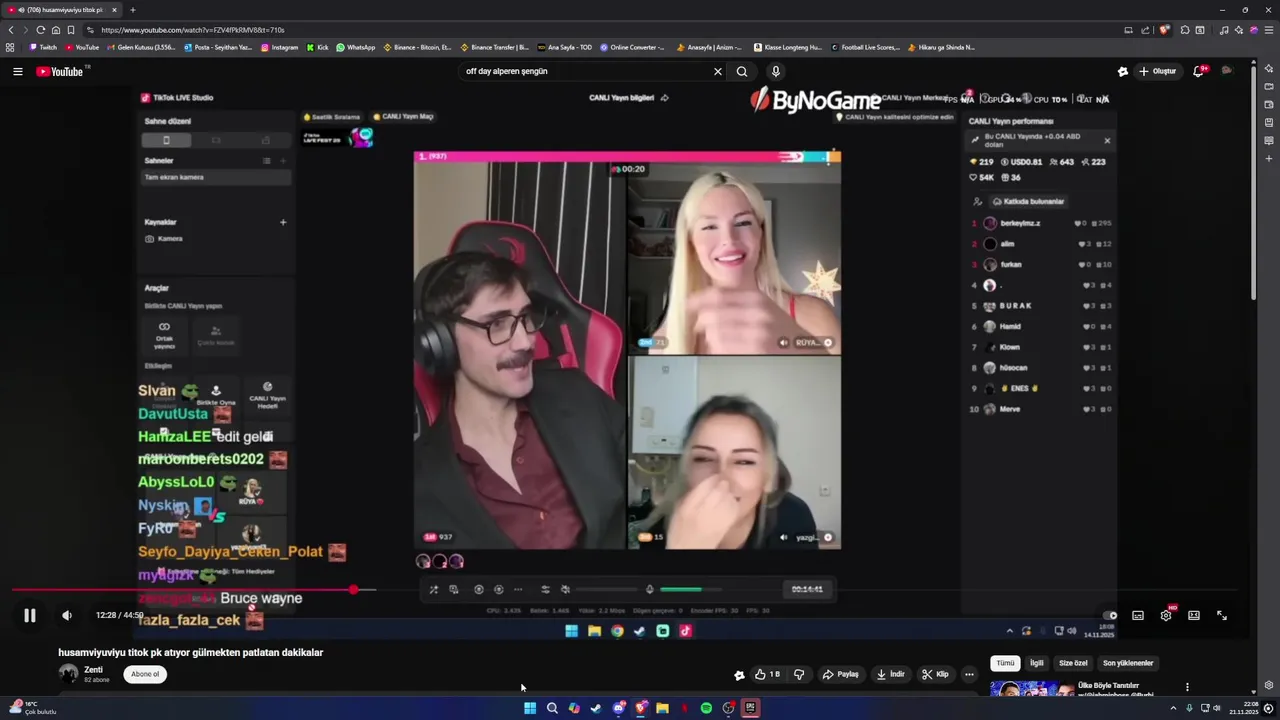
Task: Toggle autoplay switch in player
Action: pyautogui.click(x=1110, y=616)
